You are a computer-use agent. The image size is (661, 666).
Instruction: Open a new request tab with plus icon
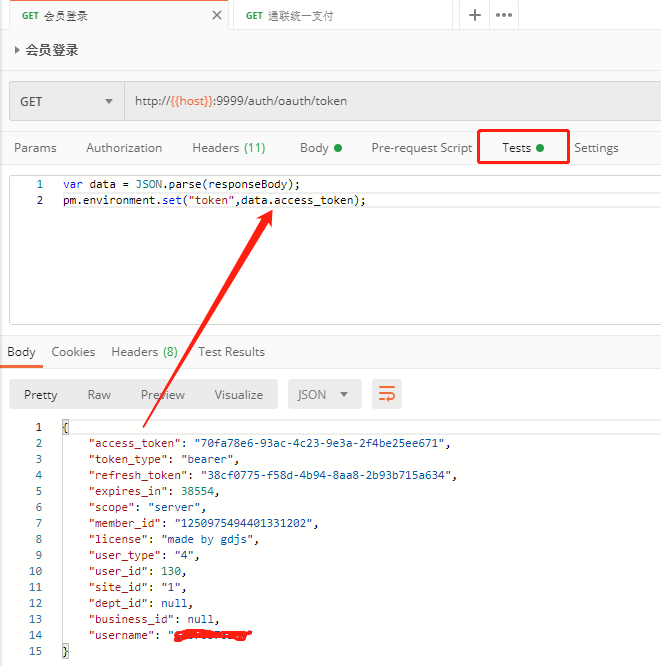tap(475, 15)
